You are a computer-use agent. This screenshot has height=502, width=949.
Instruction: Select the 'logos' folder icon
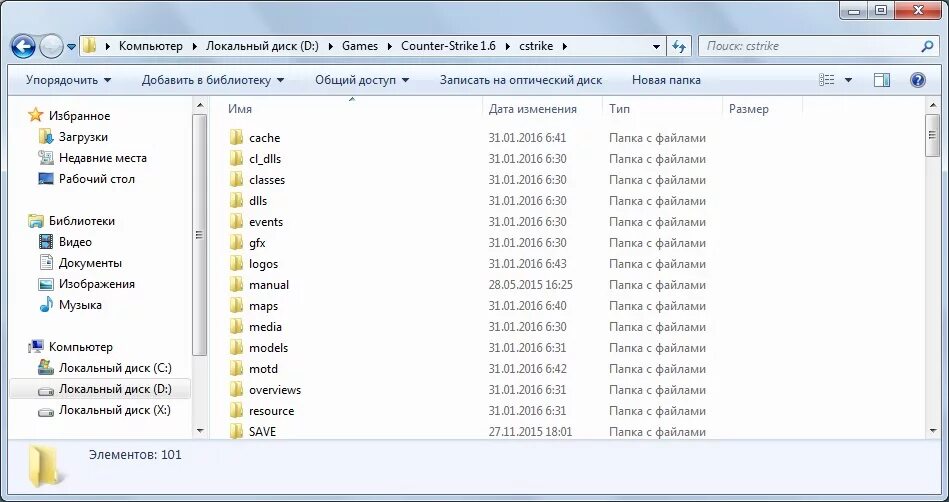point(237,263)
